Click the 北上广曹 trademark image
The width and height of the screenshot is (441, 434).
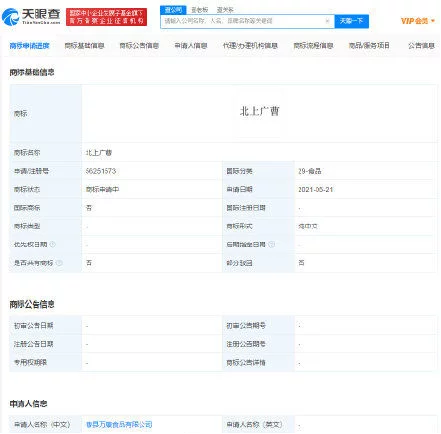coord(259,111)
